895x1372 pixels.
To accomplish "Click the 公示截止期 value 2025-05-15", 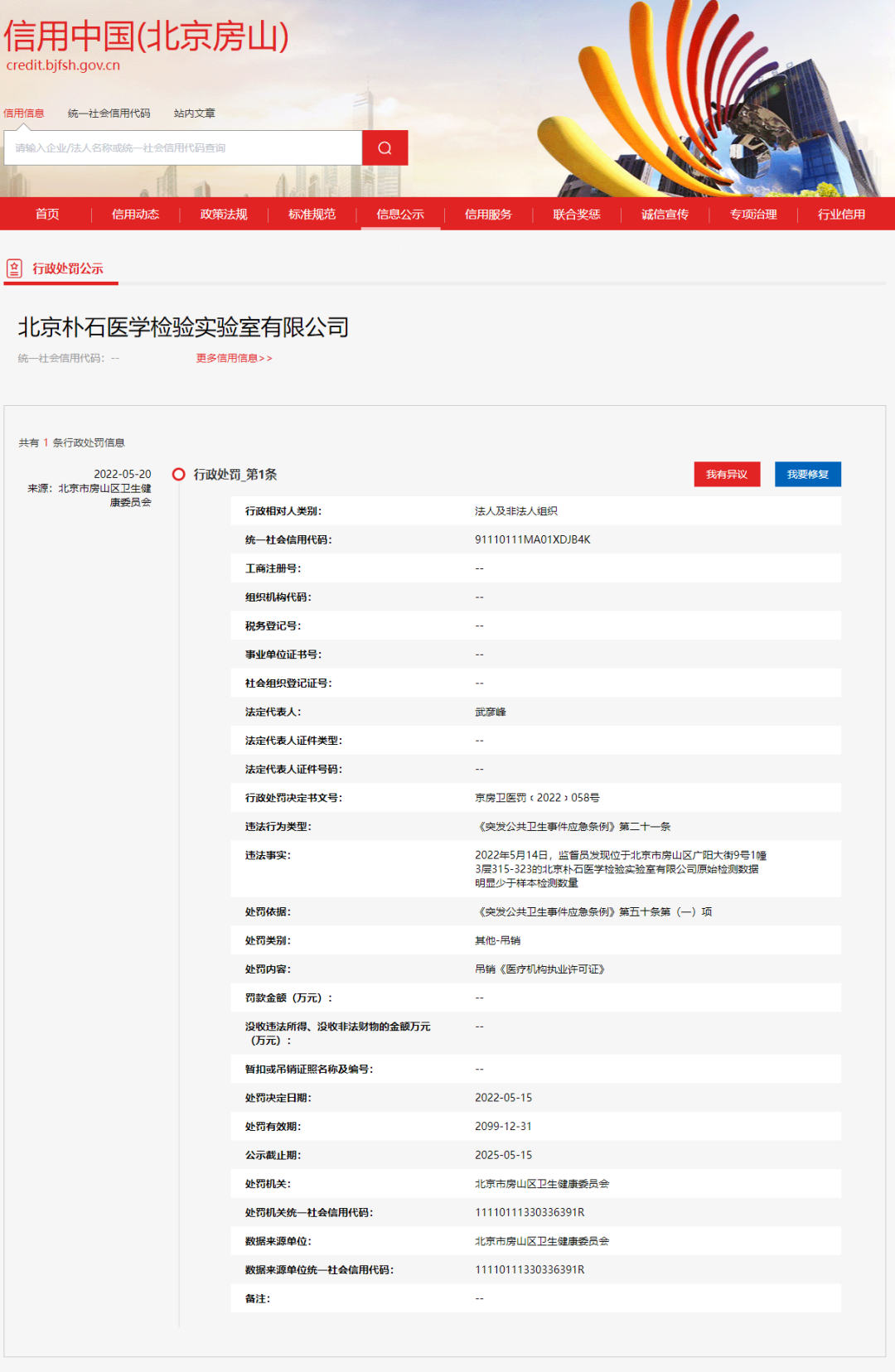I will pos(504,1155).
